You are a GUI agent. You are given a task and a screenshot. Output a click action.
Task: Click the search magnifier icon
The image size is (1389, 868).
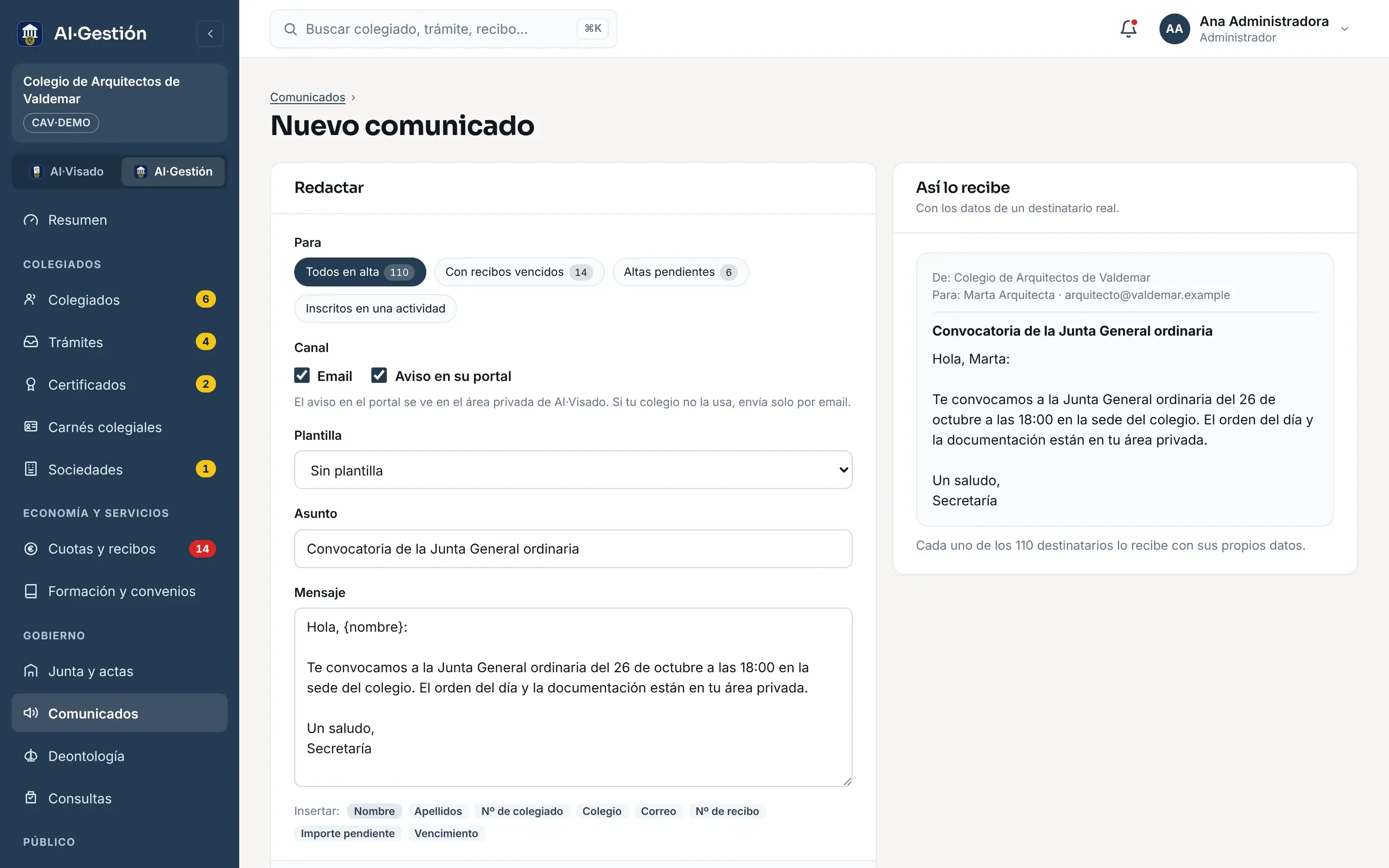pos(290,29)
